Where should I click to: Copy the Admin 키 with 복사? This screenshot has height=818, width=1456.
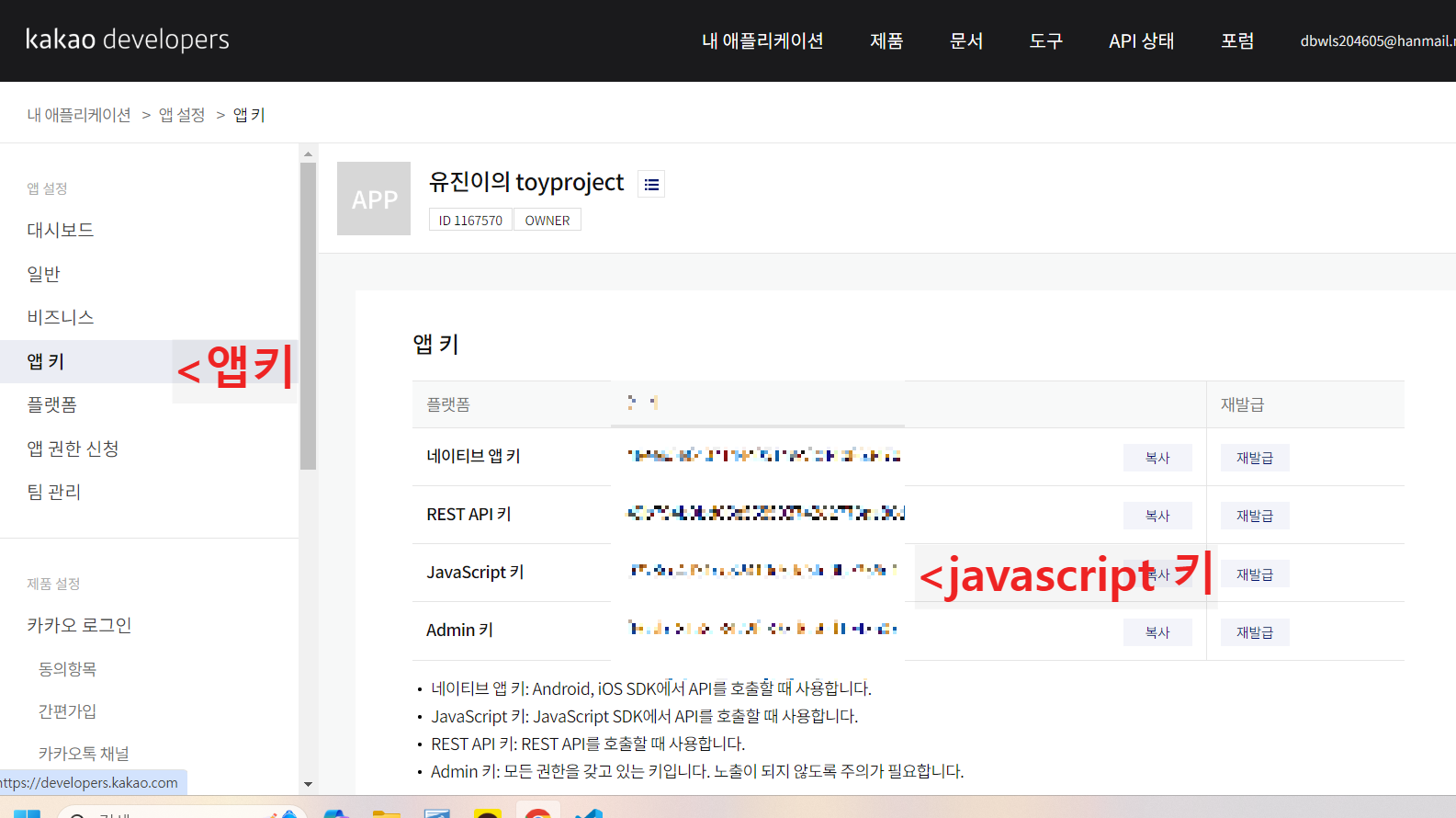tap(1157, 632)
